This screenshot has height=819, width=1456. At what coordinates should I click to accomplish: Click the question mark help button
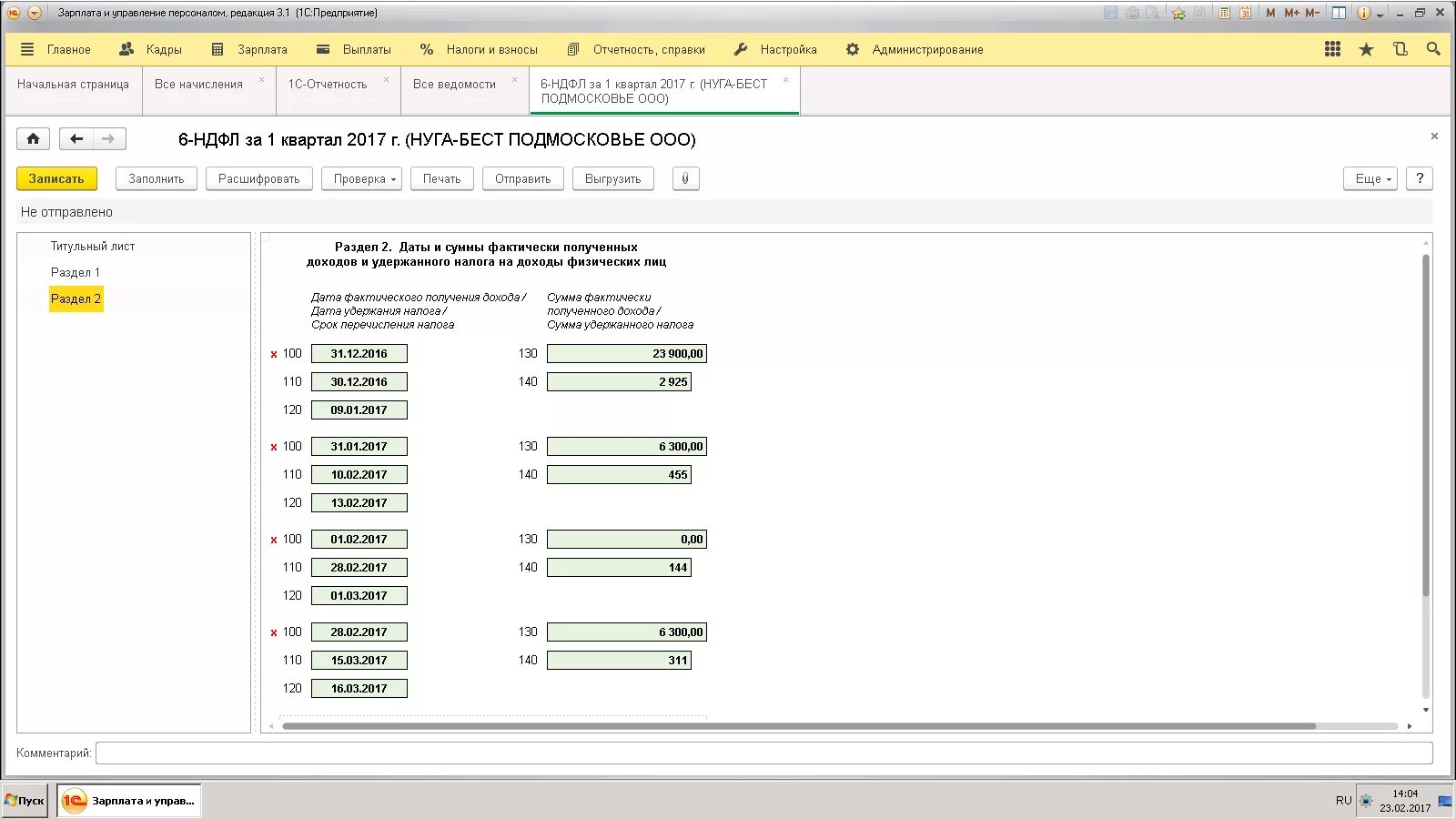click(1420, 178)
